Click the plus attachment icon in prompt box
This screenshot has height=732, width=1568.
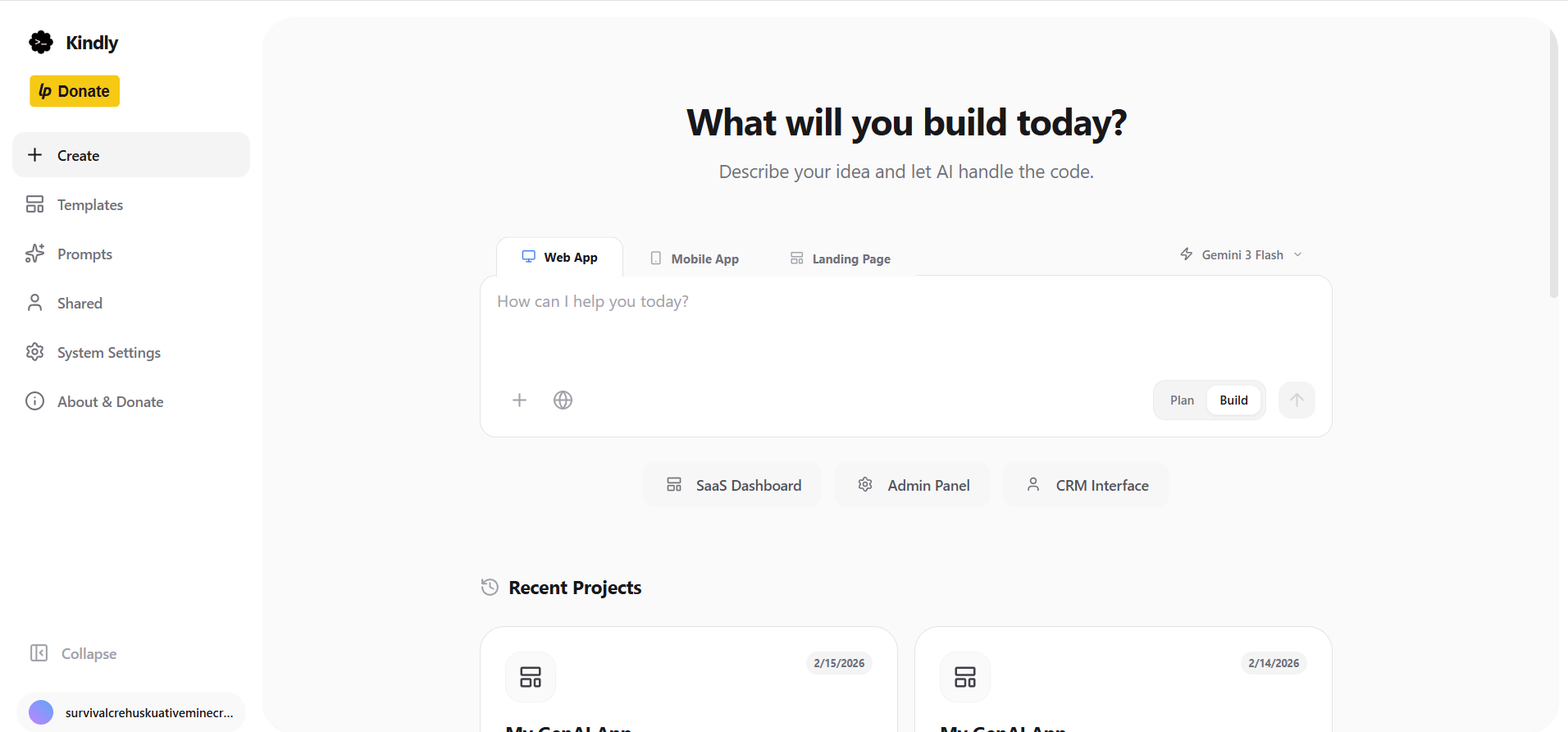pyautogui.click(x=519, y=400)
